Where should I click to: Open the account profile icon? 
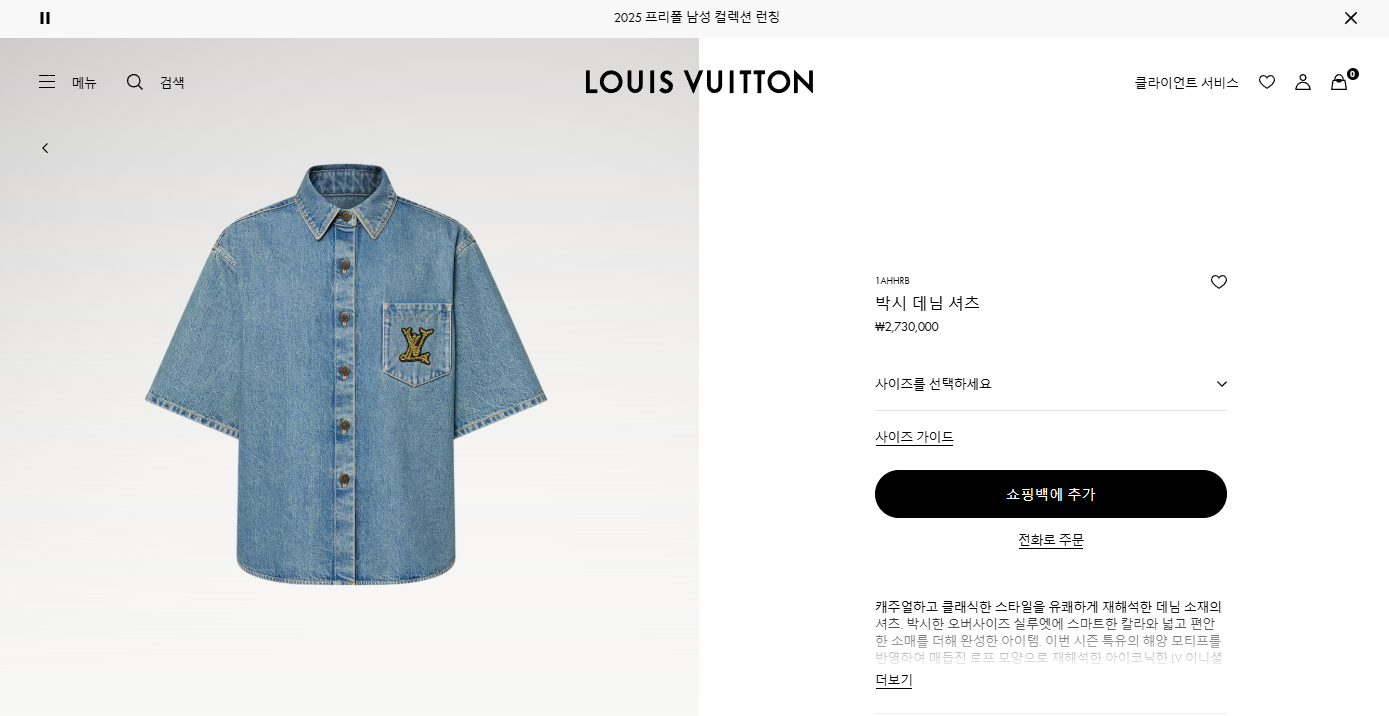(1303, 82)
